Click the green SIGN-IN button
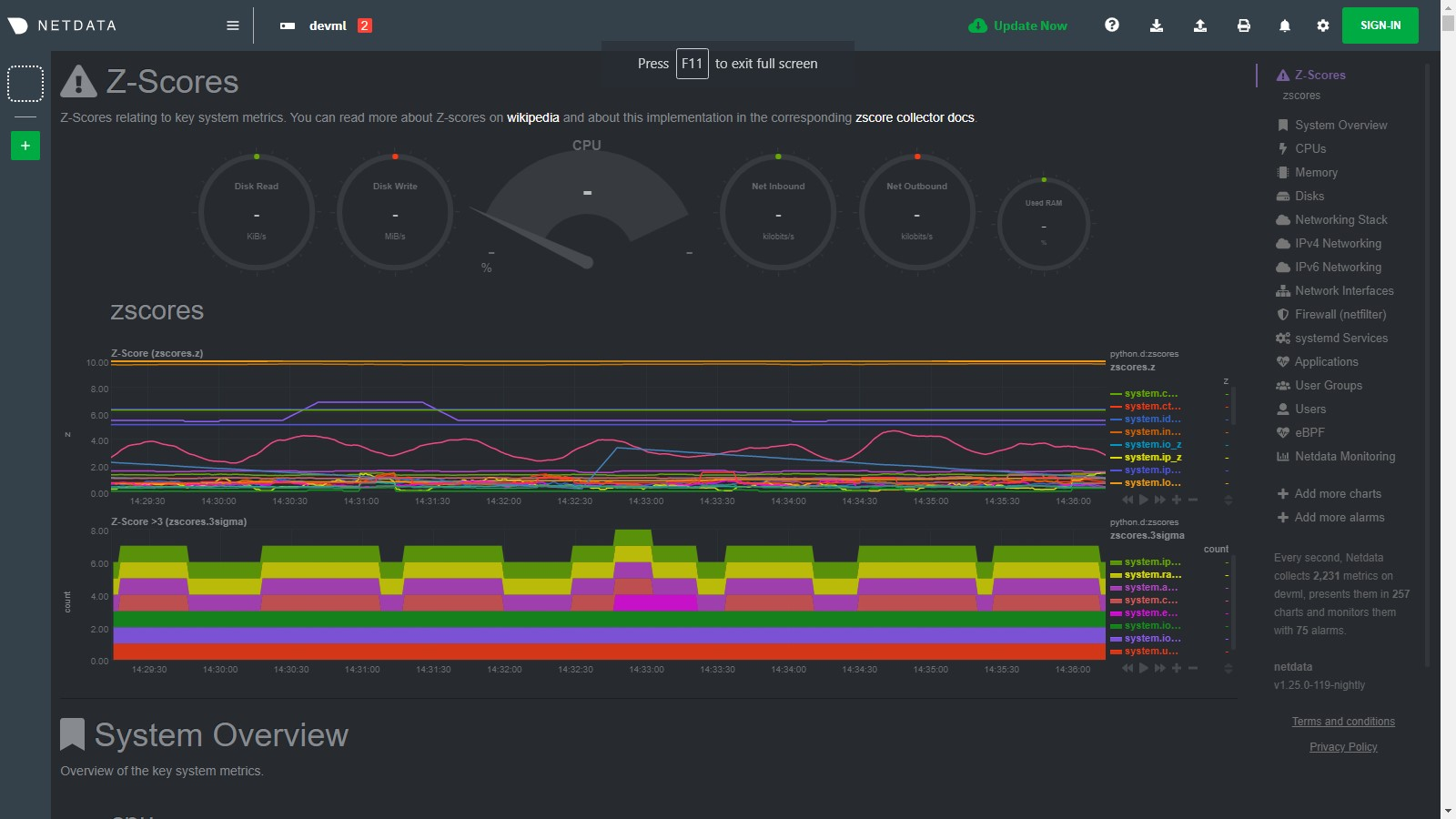The image size is (1456, 819). [1380, 25]
